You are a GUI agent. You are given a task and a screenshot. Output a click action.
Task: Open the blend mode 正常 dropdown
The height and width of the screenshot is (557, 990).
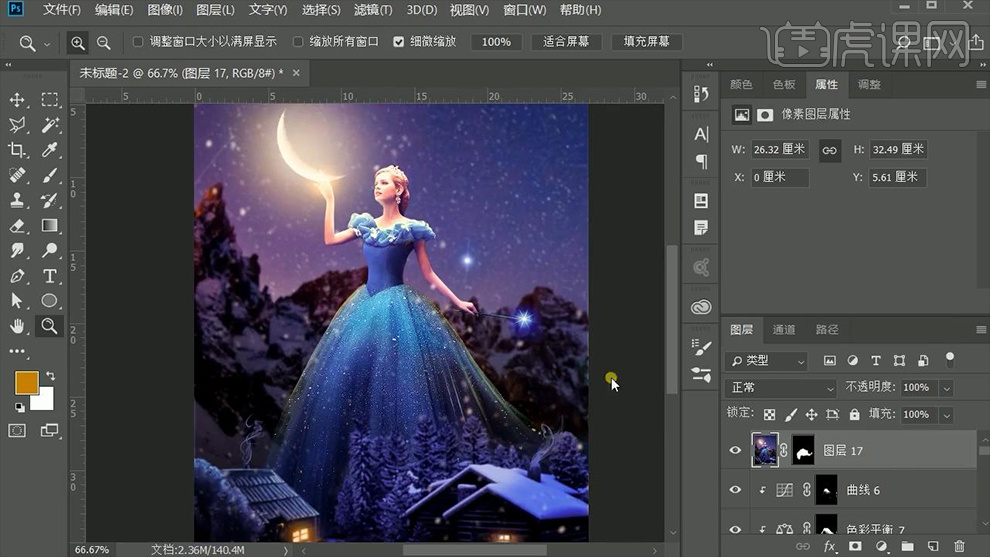tap(782, 388)
